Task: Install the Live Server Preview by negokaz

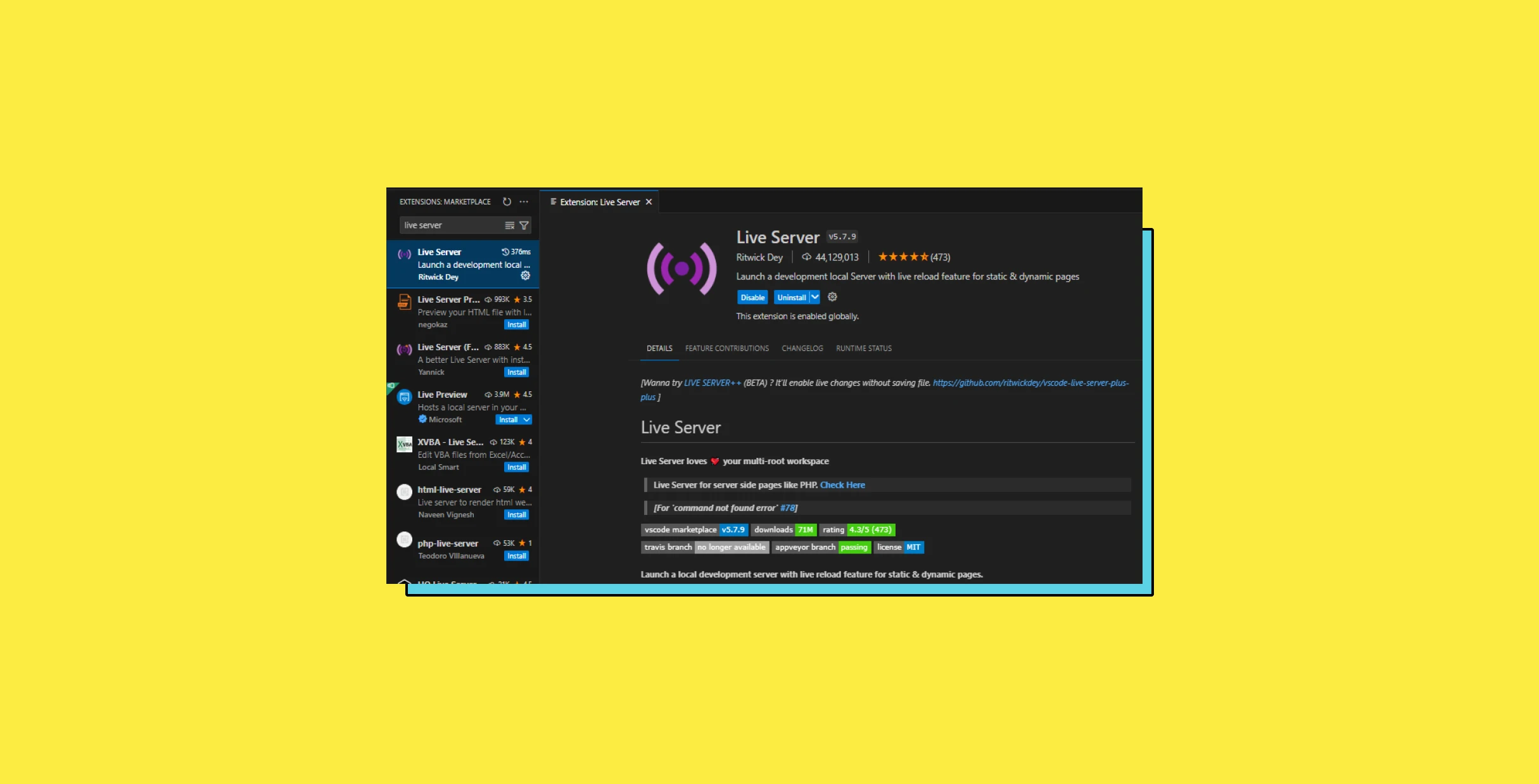Action: 517,325
